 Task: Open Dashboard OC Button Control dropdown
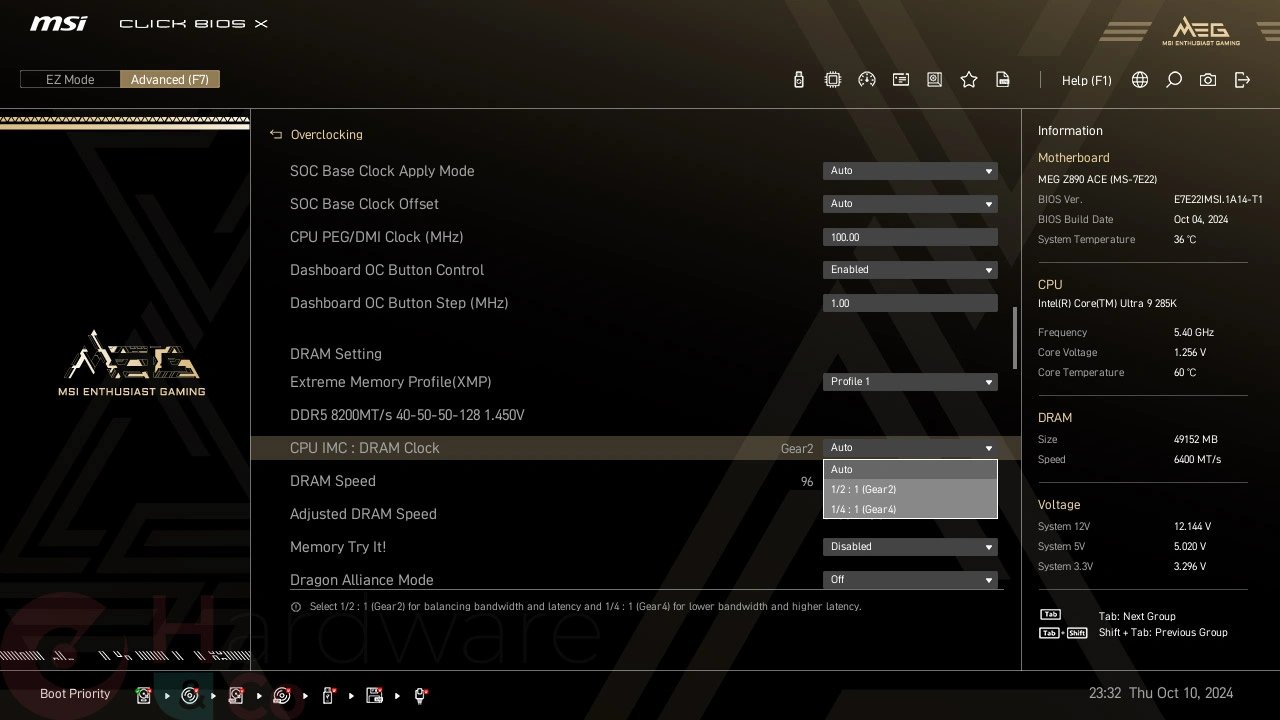[x=910, y=270]
